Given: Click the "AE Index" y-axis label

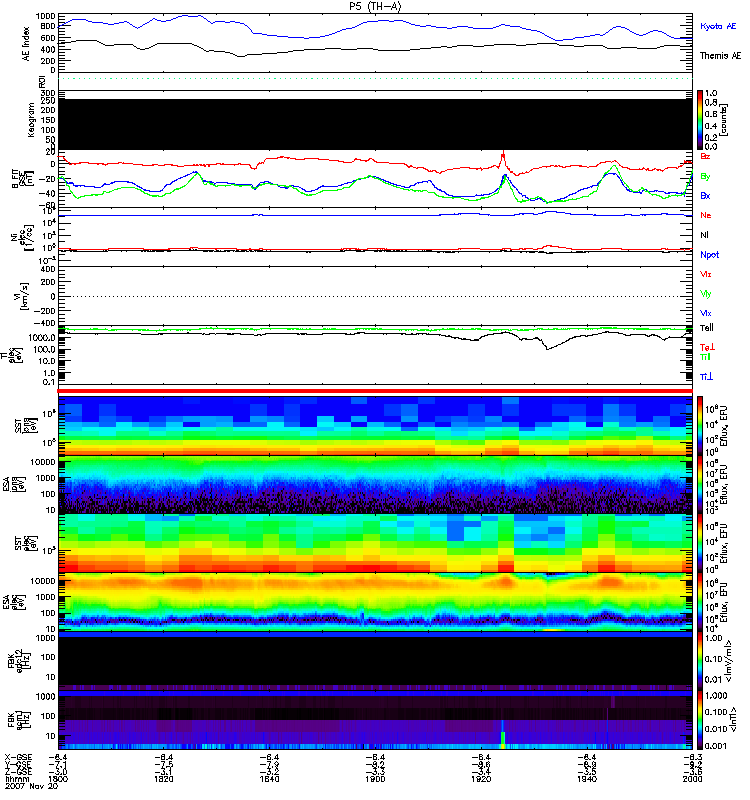Looking at the screenshot, I should point(26,44).
